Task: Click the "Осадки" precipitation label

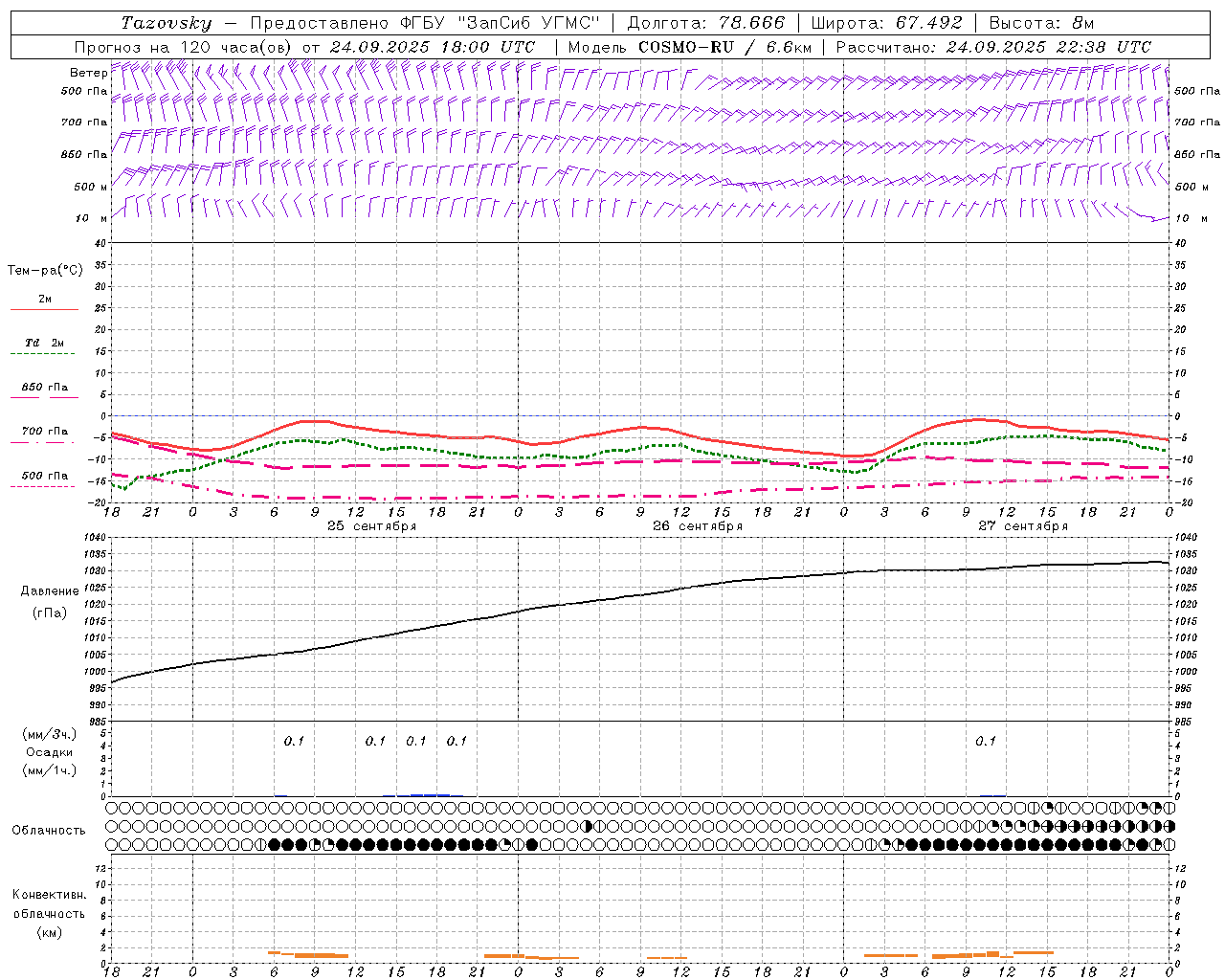Action: click(50, 752)
